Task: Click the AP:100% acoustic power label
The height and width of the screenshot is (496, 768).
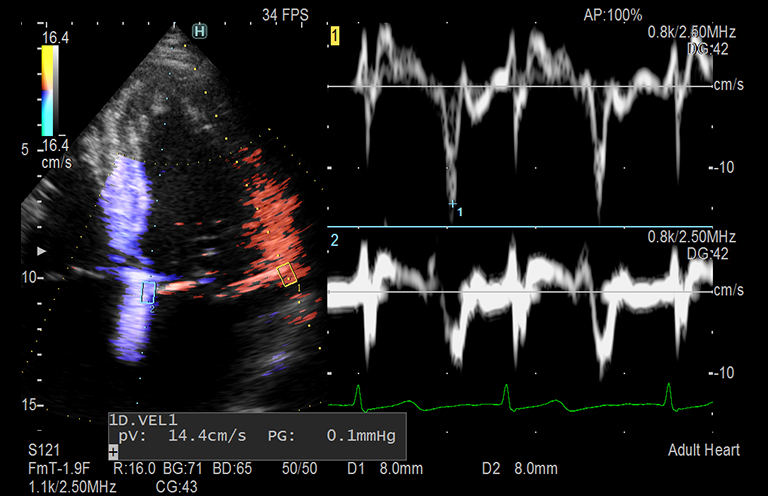Action: (613, 16)
